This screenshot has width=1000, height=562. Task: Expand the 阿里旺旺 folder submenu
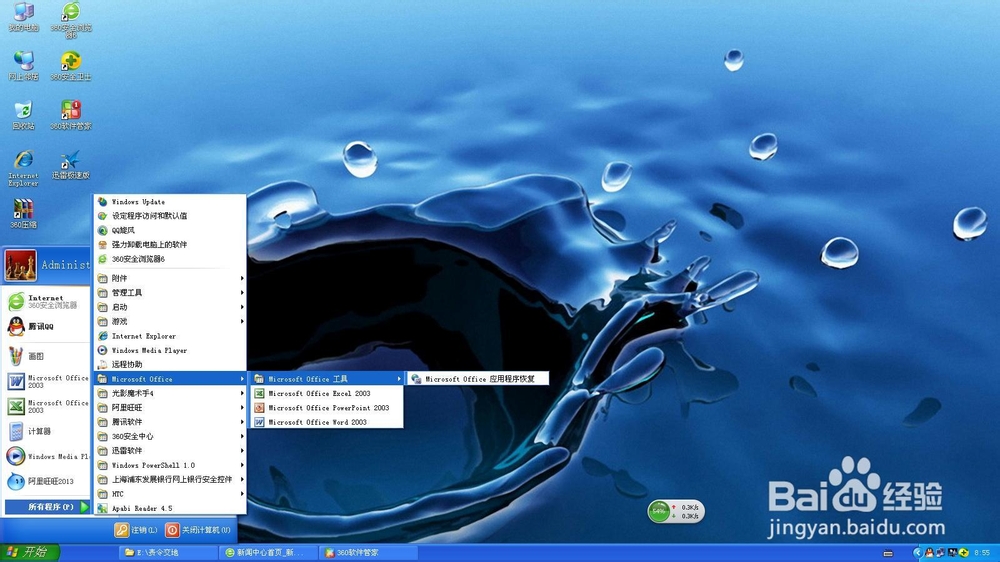click(170, 408)
